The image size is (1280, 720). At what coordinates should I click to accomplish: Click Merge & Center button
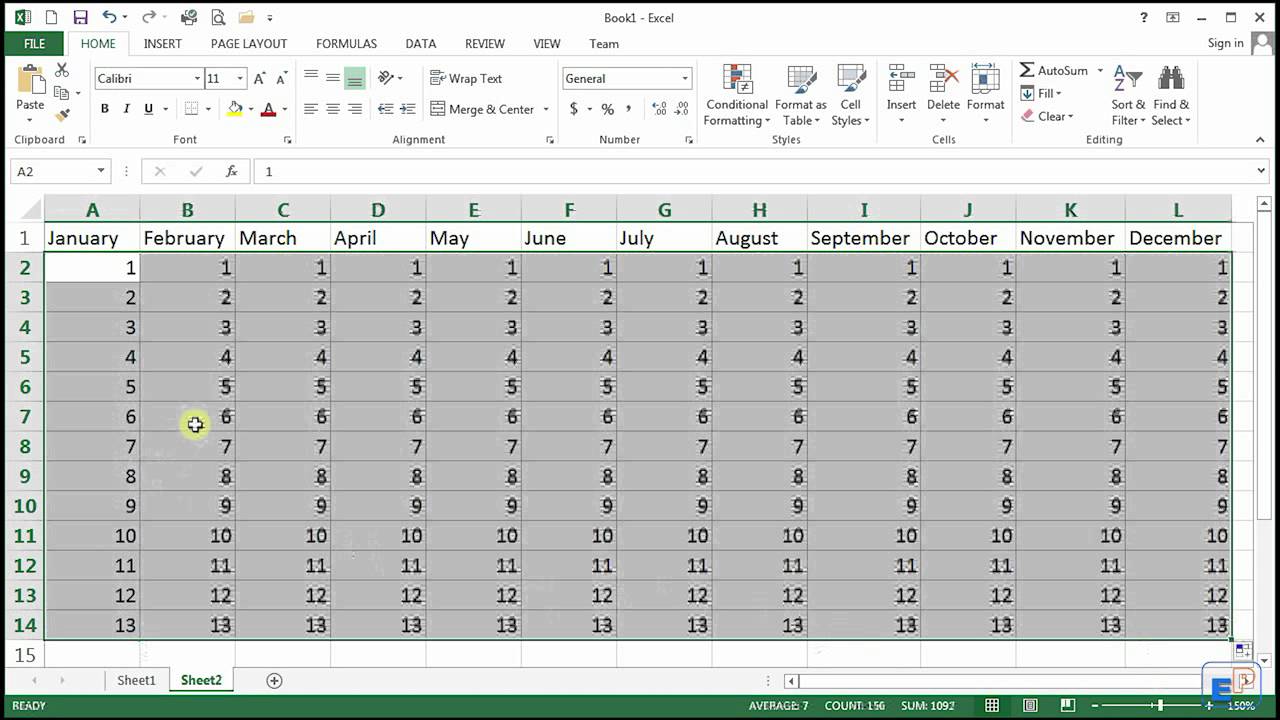pos(483,109)
